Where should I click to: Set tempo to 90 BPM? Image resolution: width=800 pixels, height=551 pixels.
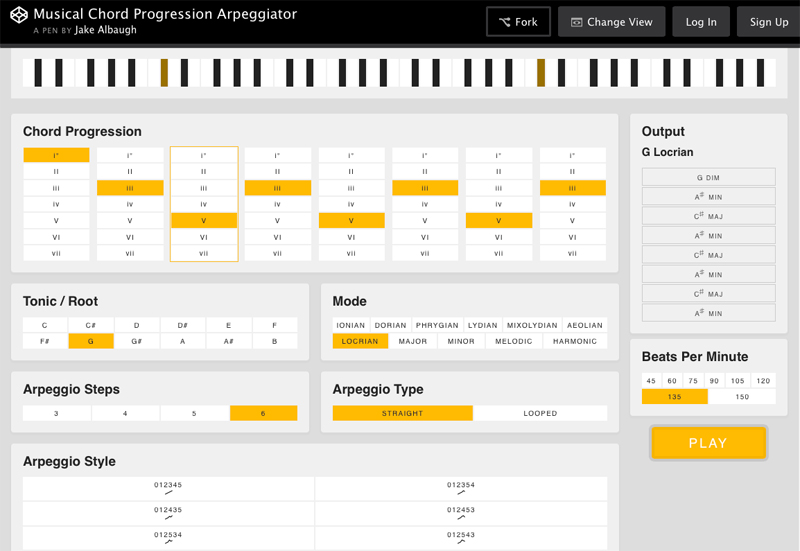point(714,381)
